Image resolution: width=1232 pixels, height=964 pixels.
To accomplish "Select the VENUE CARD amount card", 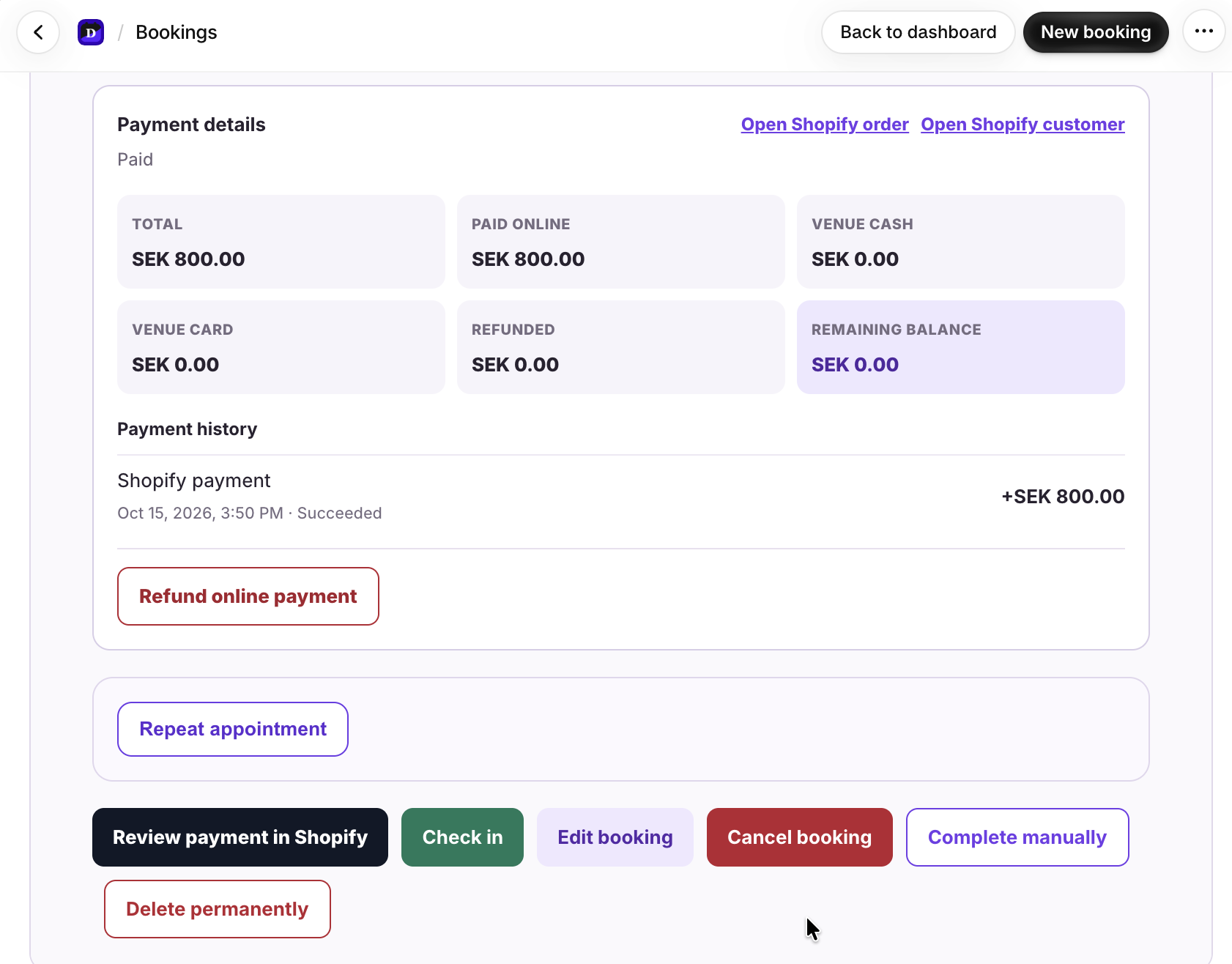I will pos(281,347).
